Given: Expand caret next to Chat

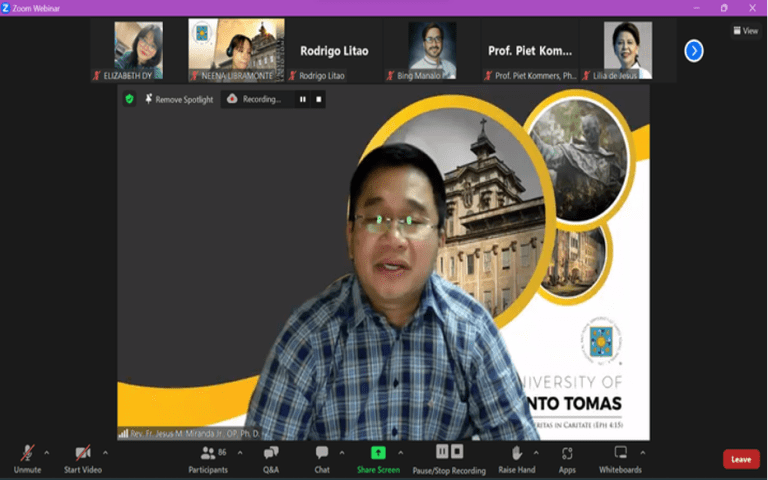Looking at the screenshot, I should point(342,453).
